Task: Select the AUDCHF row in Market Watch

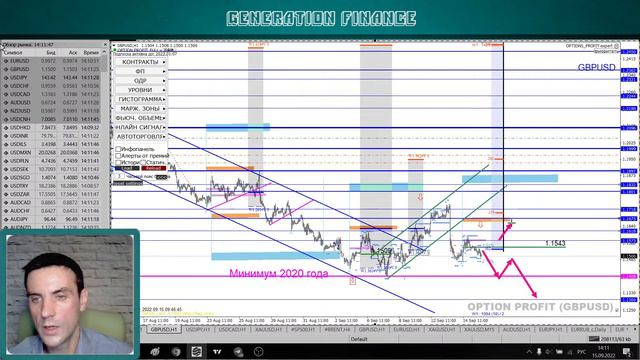Action: point(51,211)
